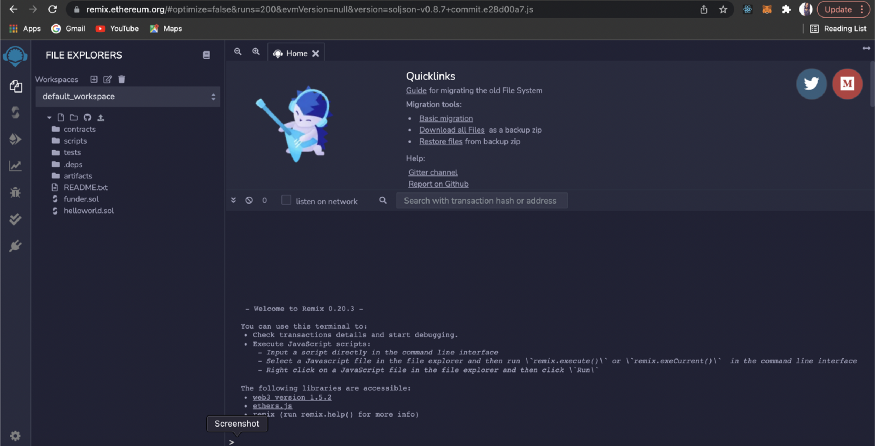Rename workspace using the edit icon
The width and height of the screenshot is (875, 446).
click(x=108, y=79)
